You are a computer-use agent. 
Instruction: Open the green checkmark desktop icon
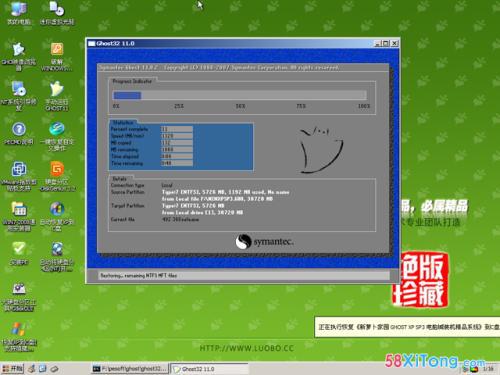[x=19, y=253]
